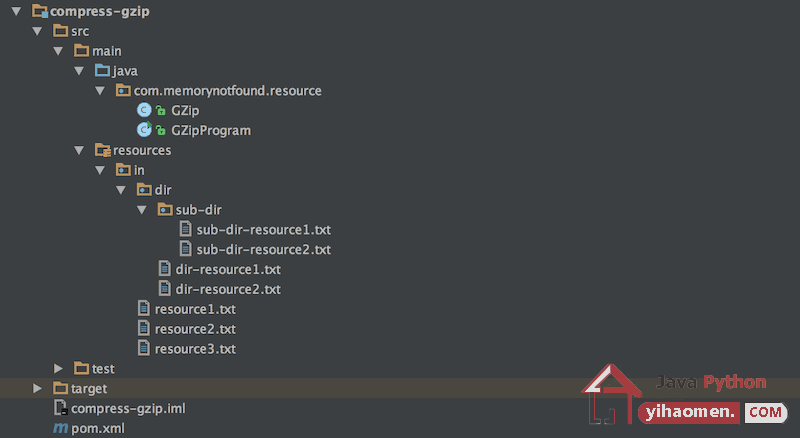Click the resources folder icon
The height and width of the screenshot is (438, 800).
pyautogui.click(x=103, y=150)
